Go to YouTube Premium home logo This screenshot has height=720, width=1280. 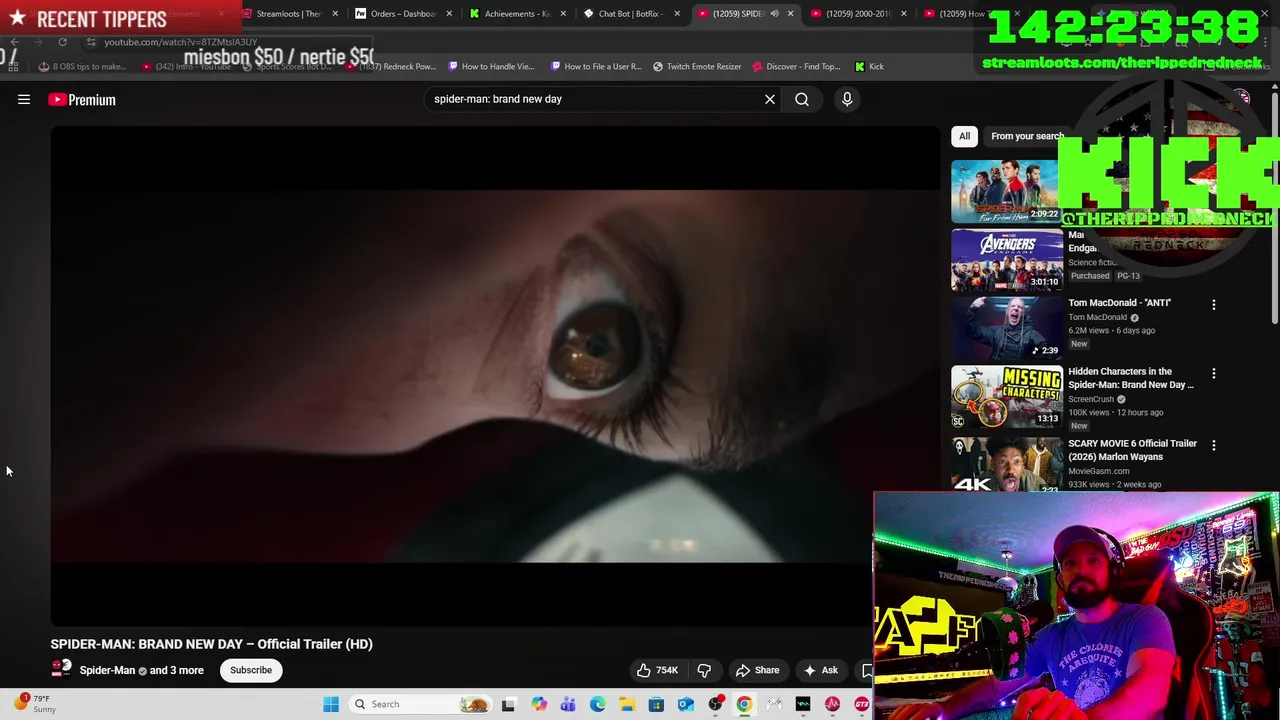82,99
